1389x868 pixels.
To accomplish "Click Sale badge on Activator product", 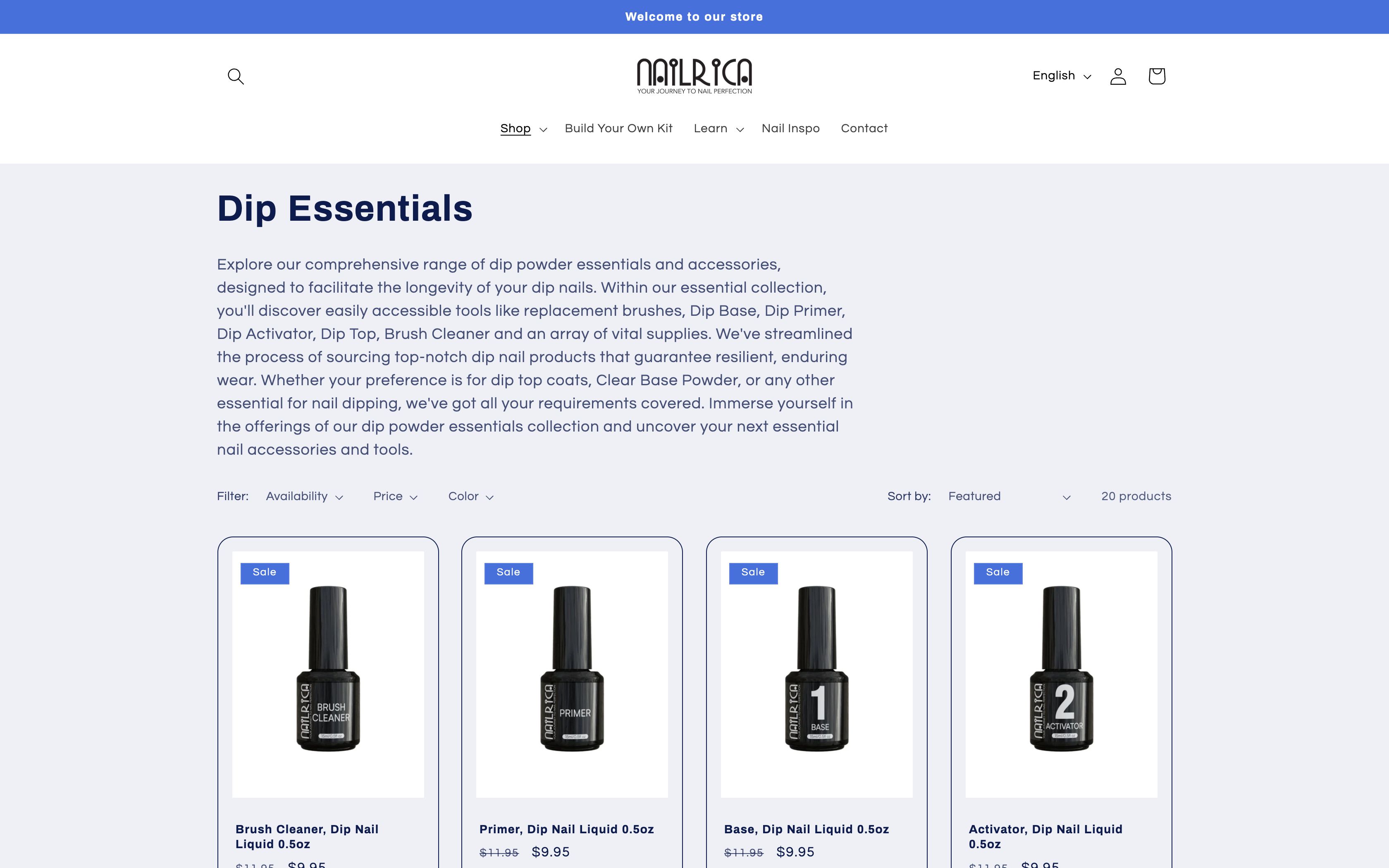I will point(998,573).
